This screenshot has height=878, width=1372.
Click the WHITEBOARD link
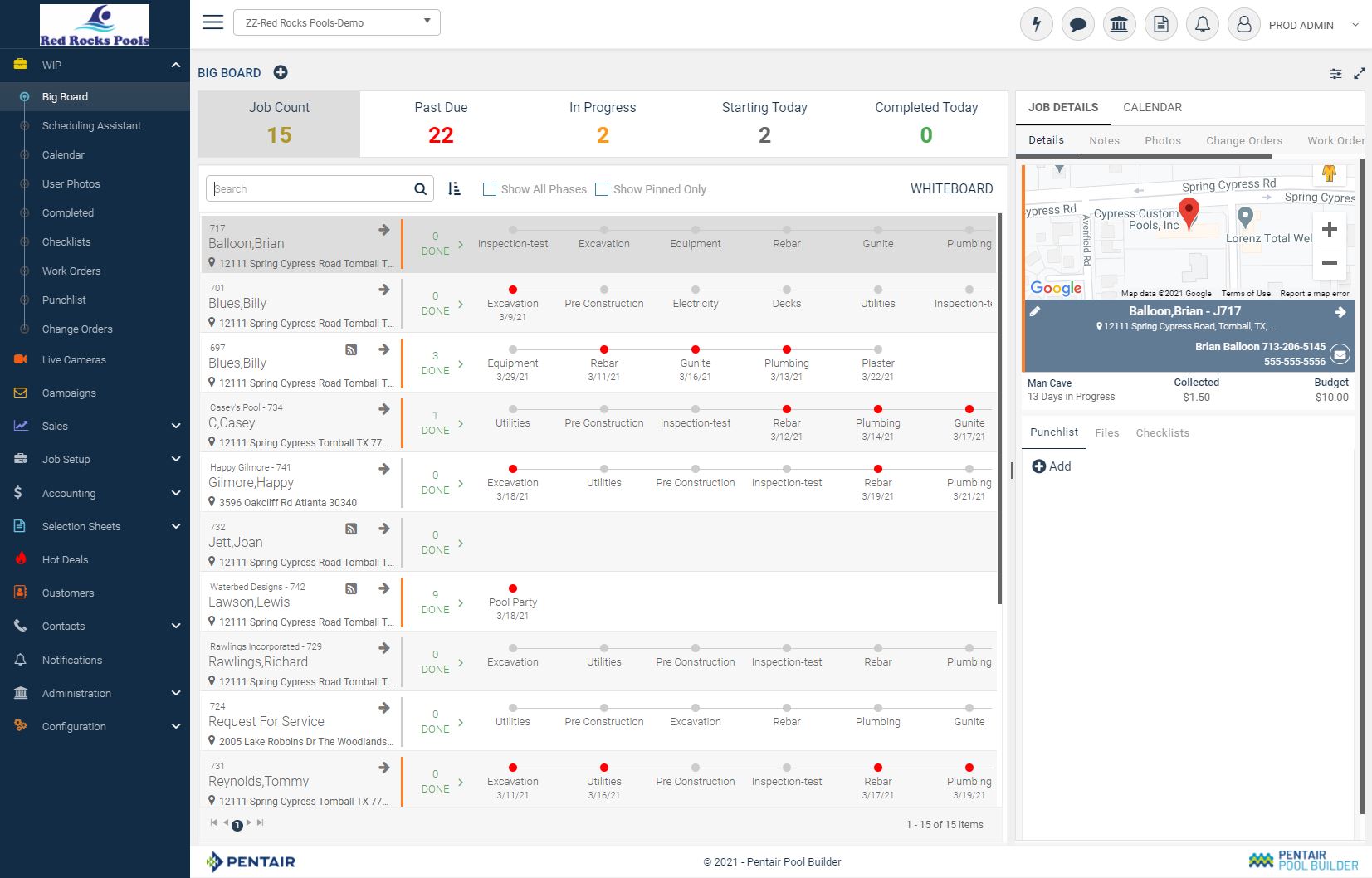(x=951, y=188)
